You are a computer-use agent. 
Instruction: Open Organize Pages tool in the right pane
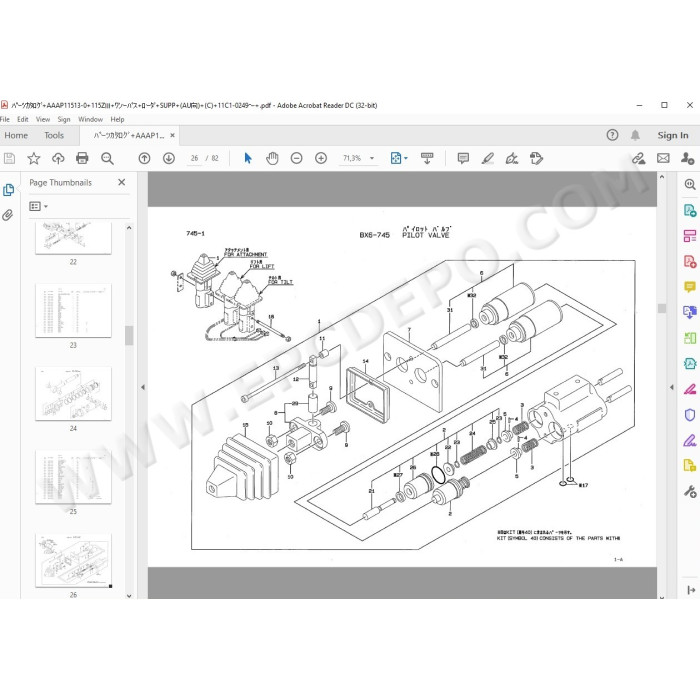[x=690, y=236]
